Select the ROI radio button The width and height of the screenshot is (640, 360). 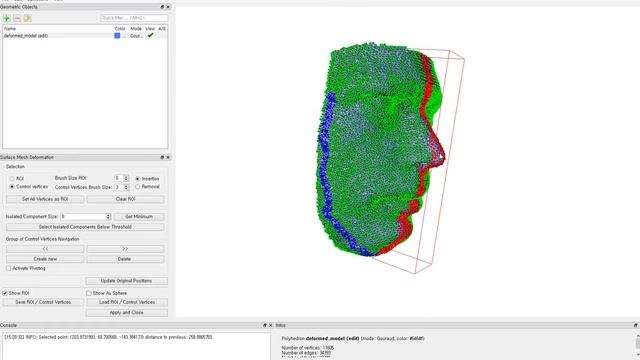click(12, 179)
